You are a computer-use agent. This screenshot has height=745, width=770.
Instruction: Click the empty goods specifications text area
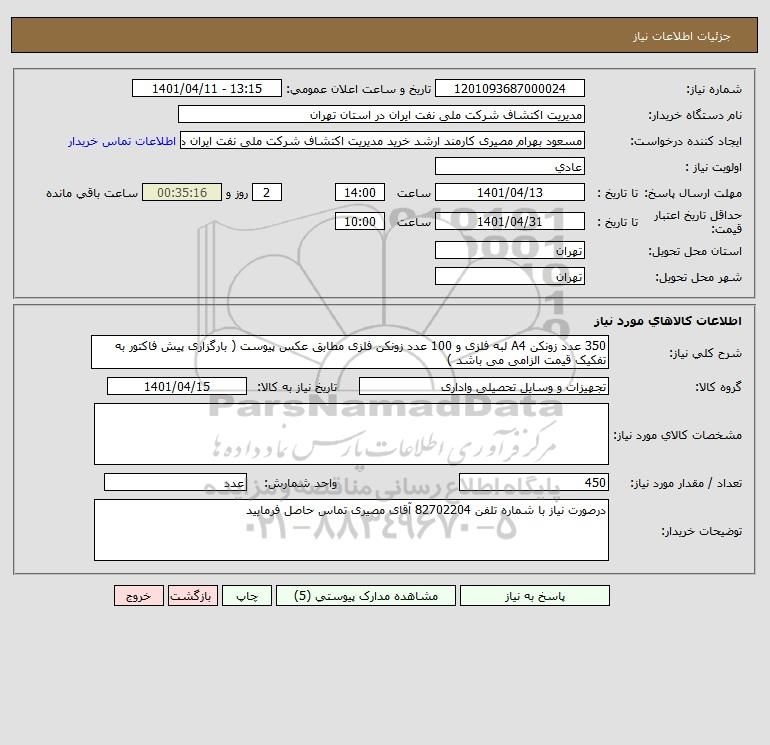(351, 434)
